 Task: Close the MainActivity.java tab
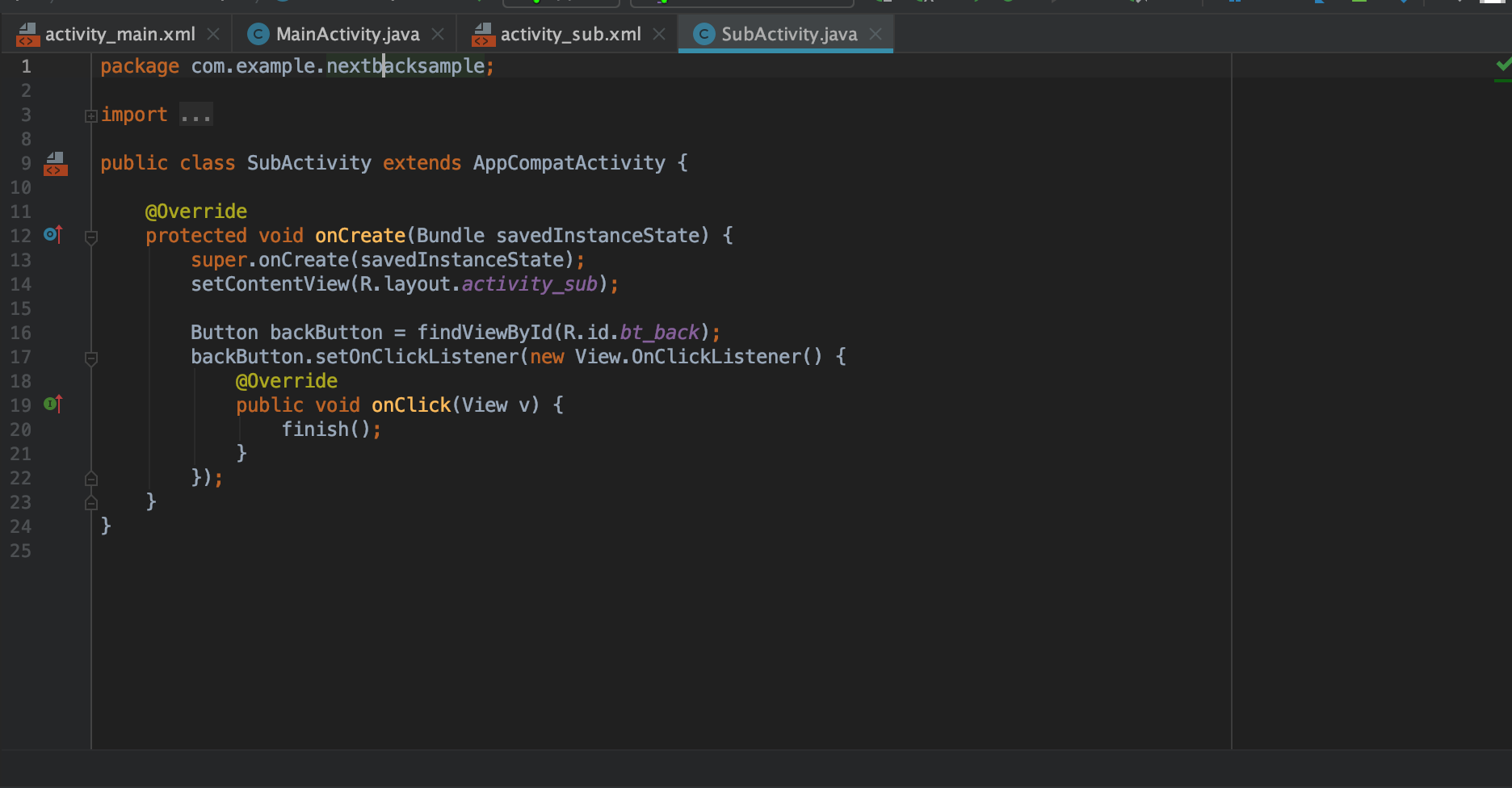click(x=438, y=34)
